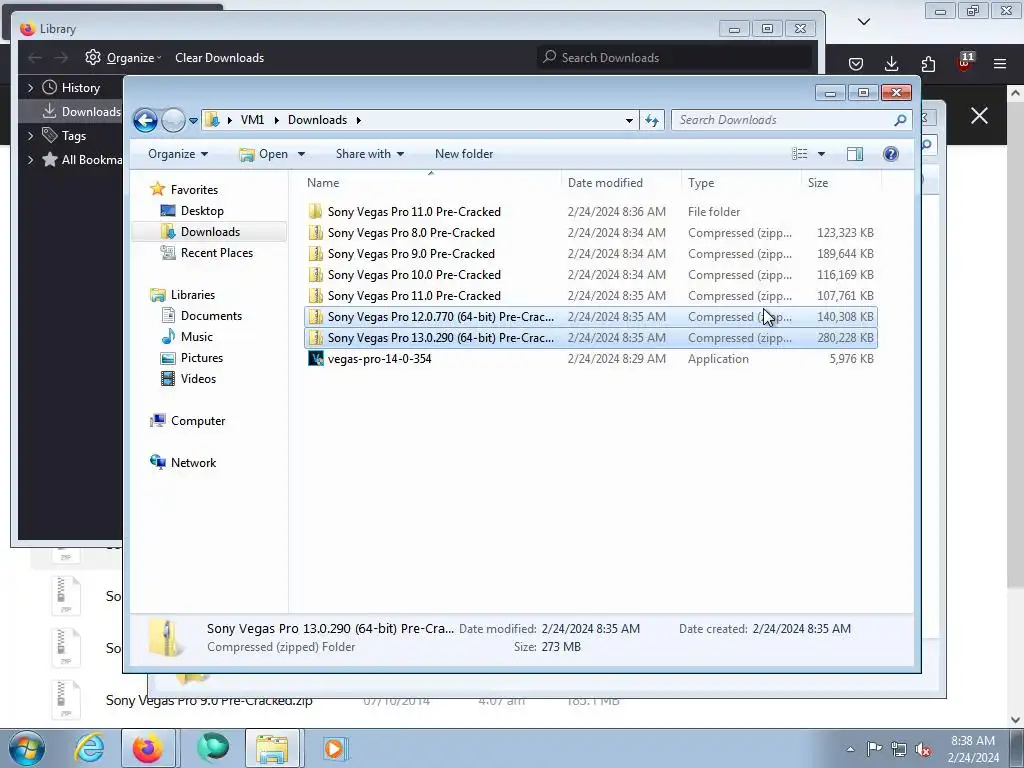The height and width of the screenshot is (768, 1024).
Task: Open More view options dropdown arrow
Action: coord(822,154)
